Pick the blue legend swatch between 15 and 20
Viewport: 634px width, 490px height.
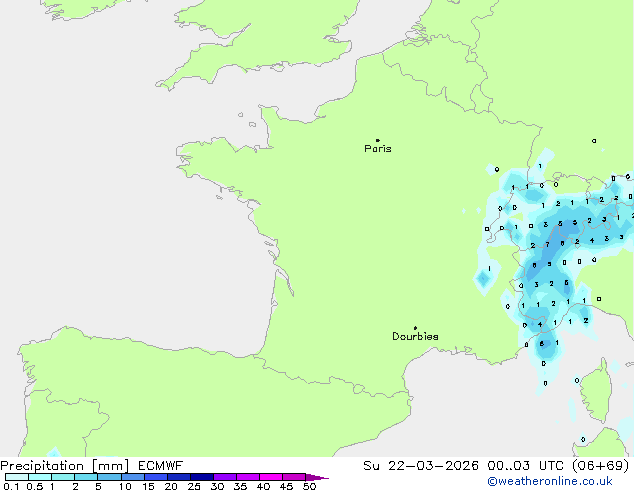(x=156, y=477)
